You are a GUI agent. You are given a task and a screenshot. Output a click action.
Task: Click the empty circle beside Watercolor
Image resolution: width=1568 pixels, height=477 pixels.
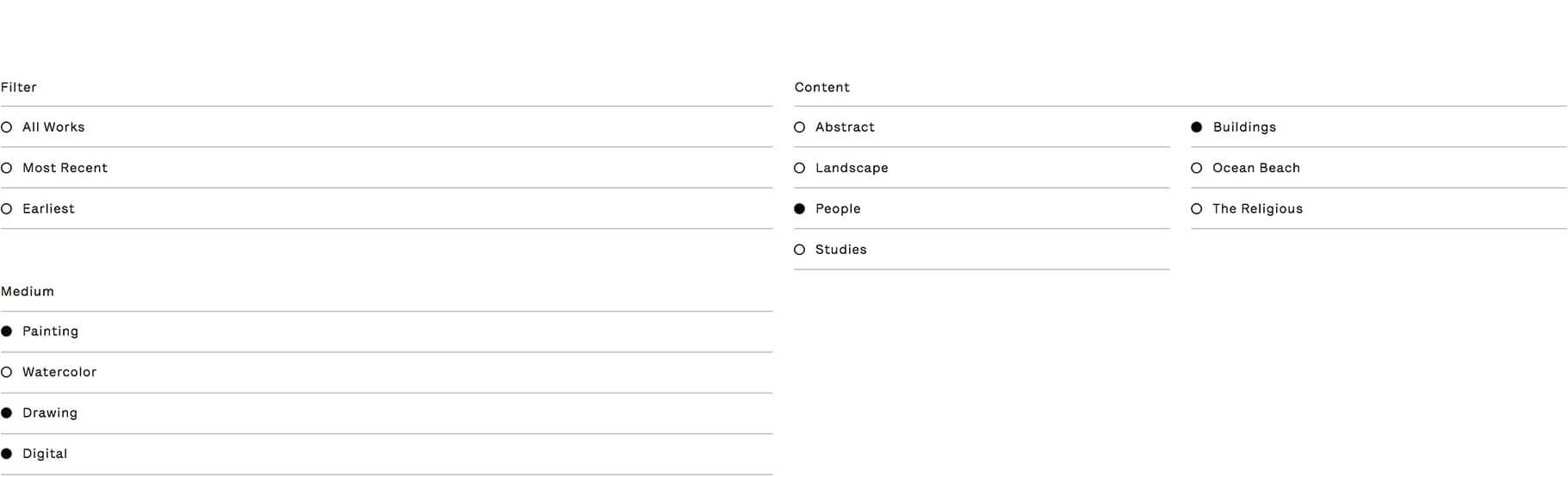coord(7,372)
